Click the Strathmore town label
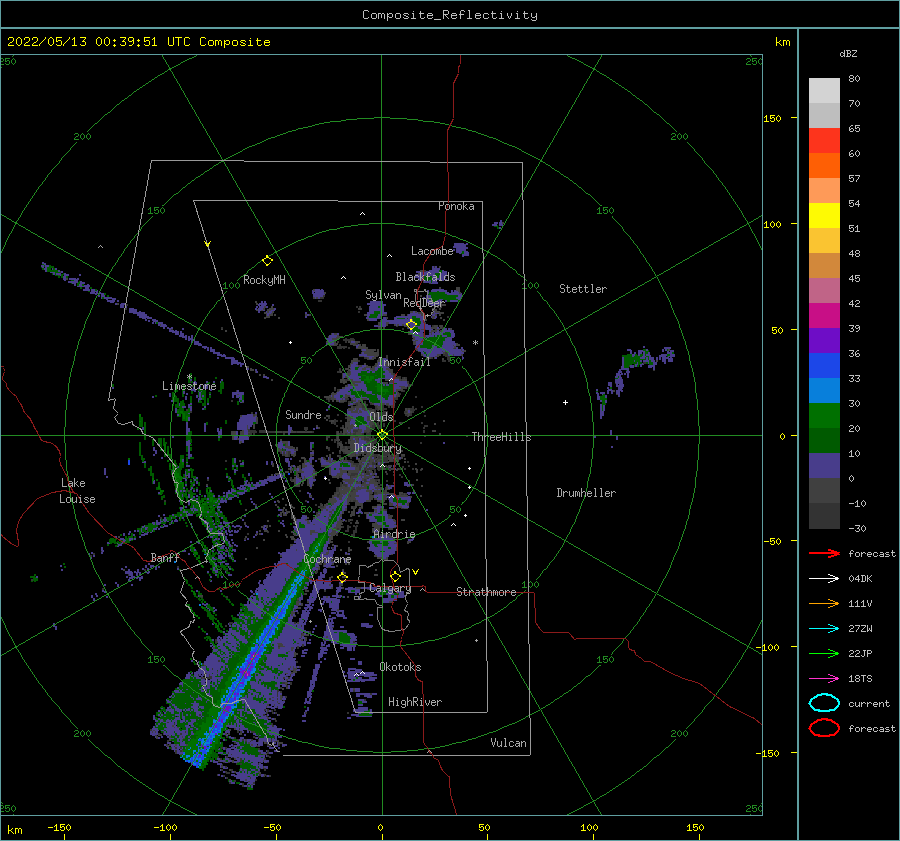This screenshot has height=841, width=900. pyautogui.click(x=486, y=592)
